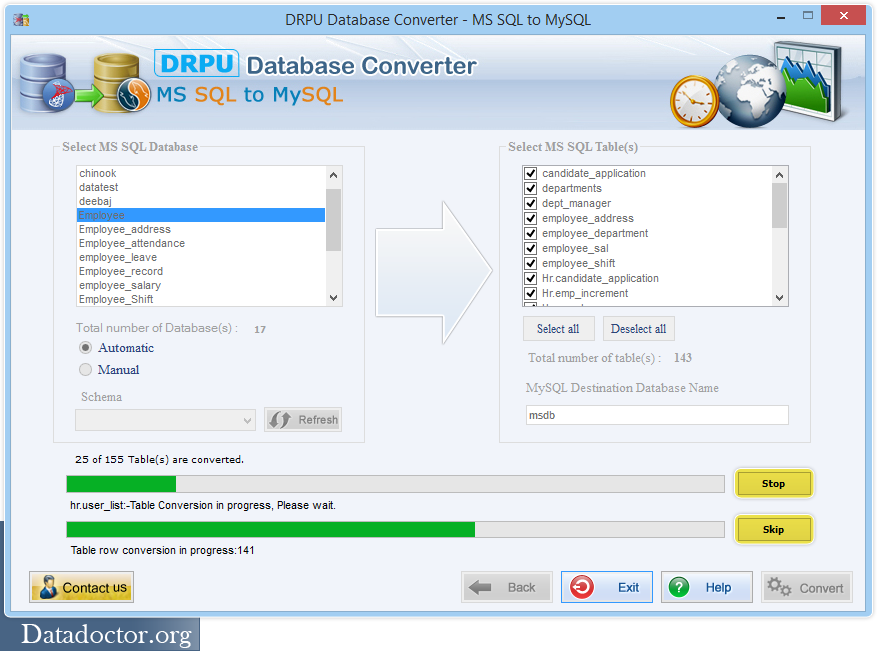Uncheck employee_shift table
Image resolution: width=877 pixels, height=651 pixels.
click(531, 263)
